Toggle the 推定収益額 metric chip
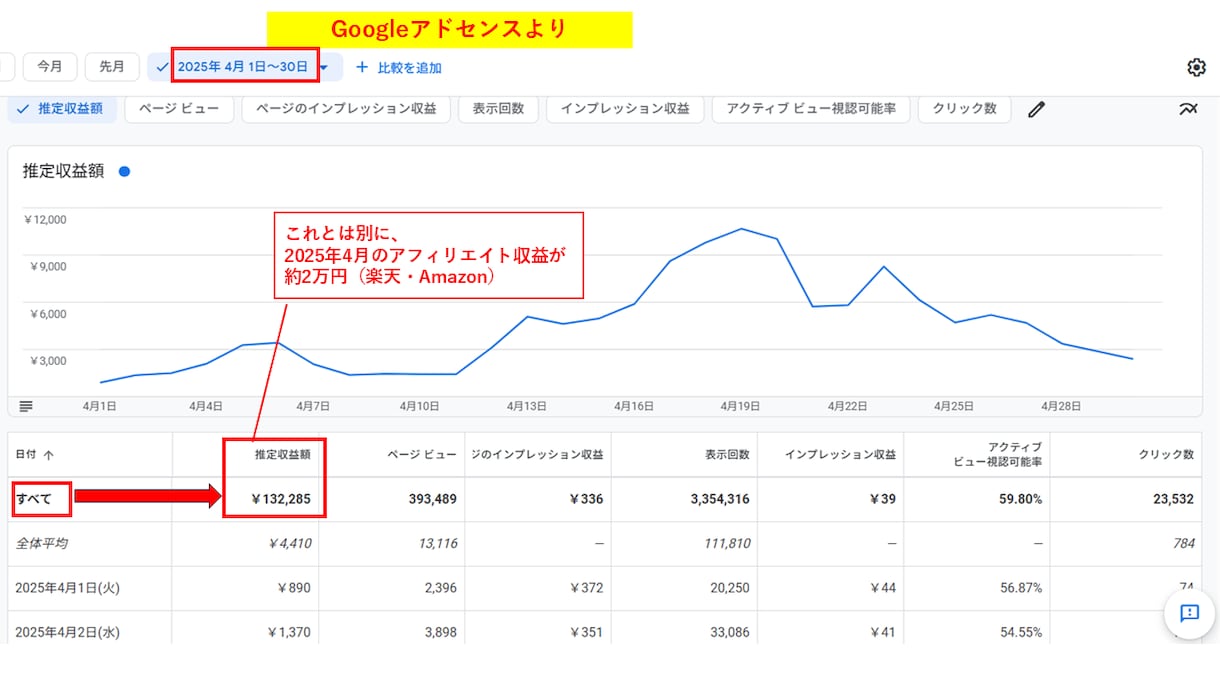This screenshot has width=1220, height=686. click(62, 109)
